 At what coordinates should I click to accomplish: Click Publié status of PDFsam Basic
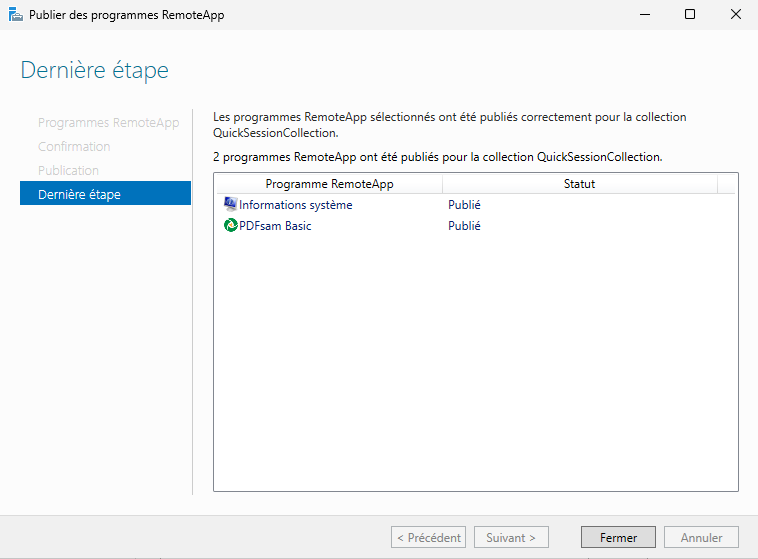[x=464, y=226]
